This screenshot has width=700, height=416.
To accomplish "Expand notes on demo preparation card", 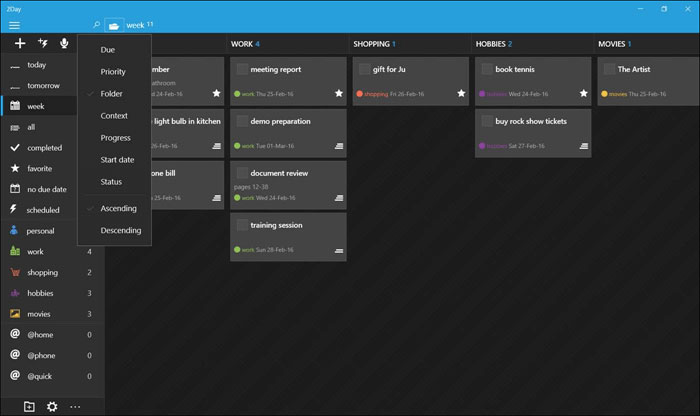I will pos(339,146).
